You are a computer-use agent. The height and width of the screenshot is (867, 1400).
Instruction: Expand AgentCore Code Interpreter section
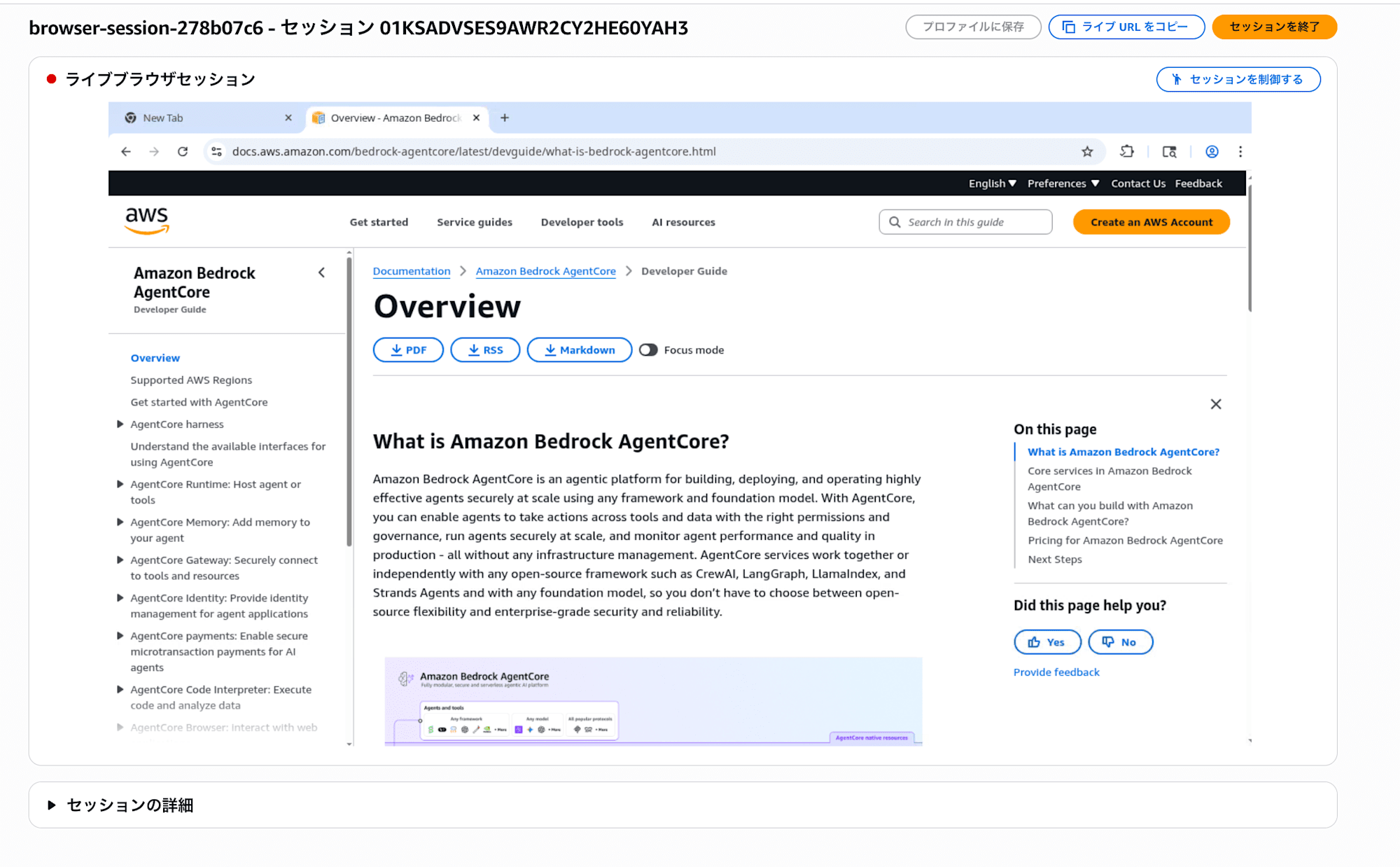pyautogui.click(x=120, y=690)
